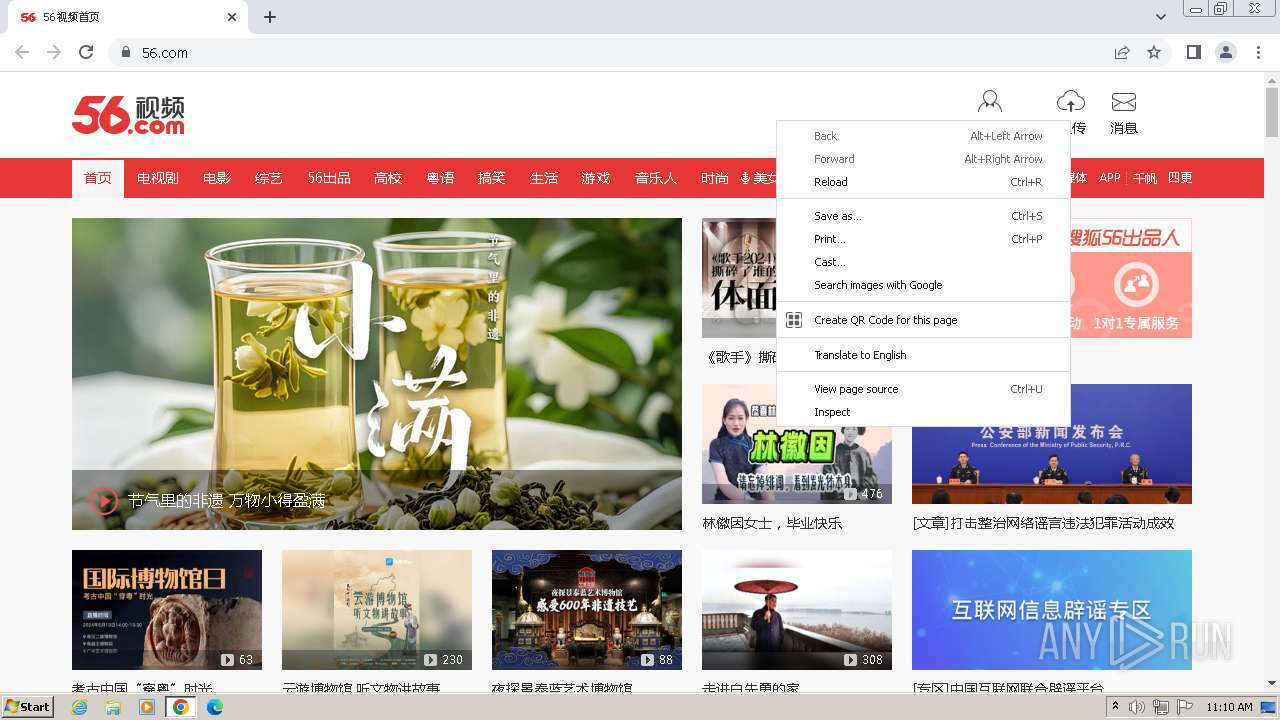Viewport: 1280px width, 720px height.
Task: Choose Translate to English
Action: [923, 355]
